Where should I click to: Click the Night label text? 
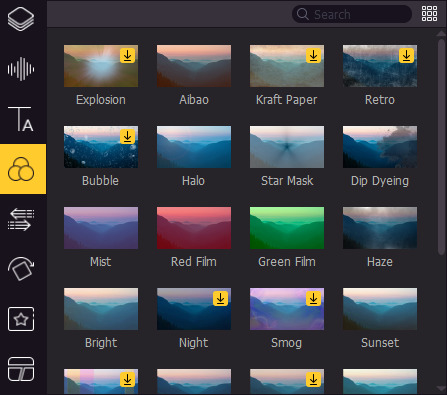tap(194, 343)
